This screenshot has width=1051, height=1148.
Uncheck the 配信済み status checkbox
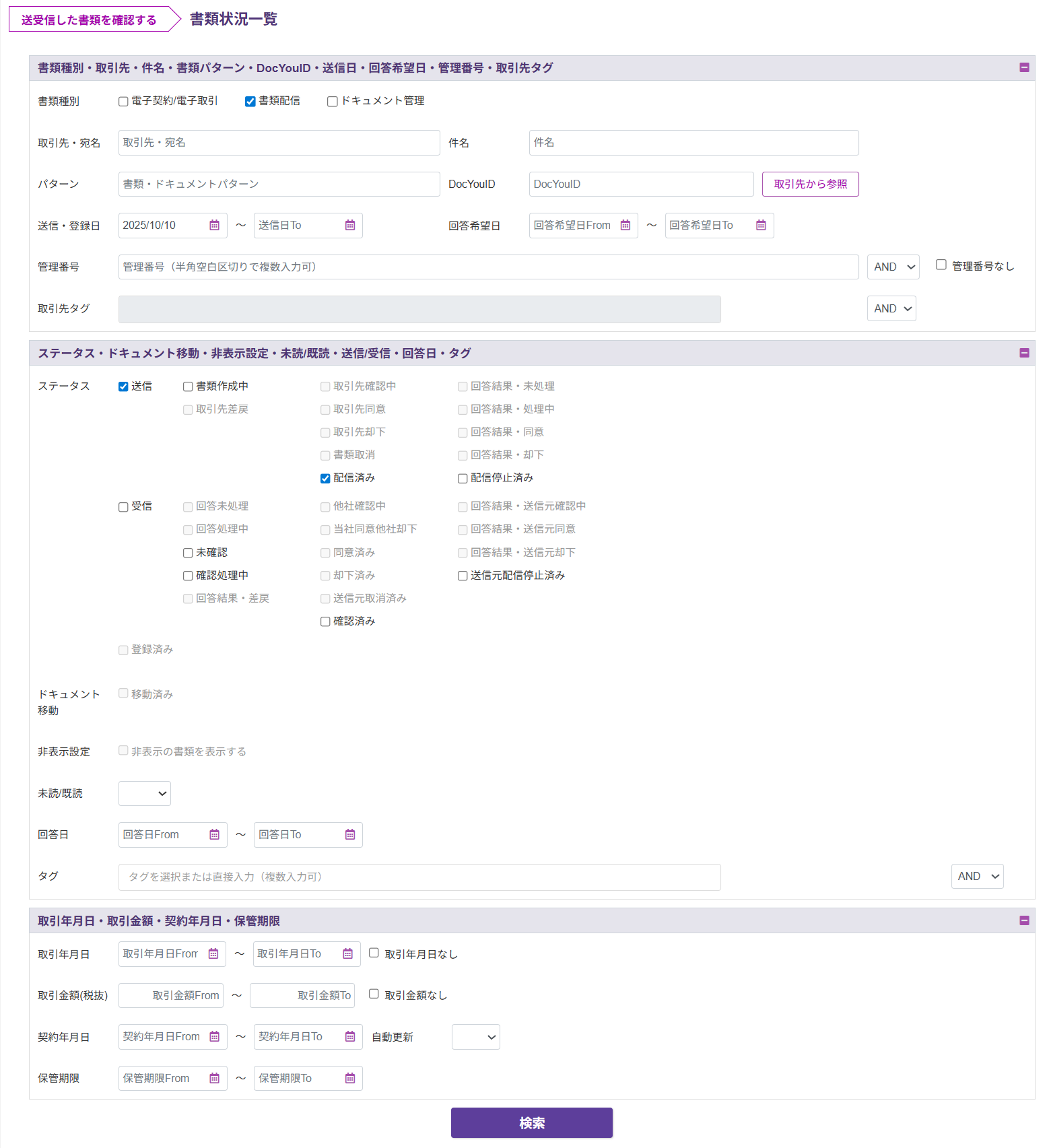pos(325,479)
